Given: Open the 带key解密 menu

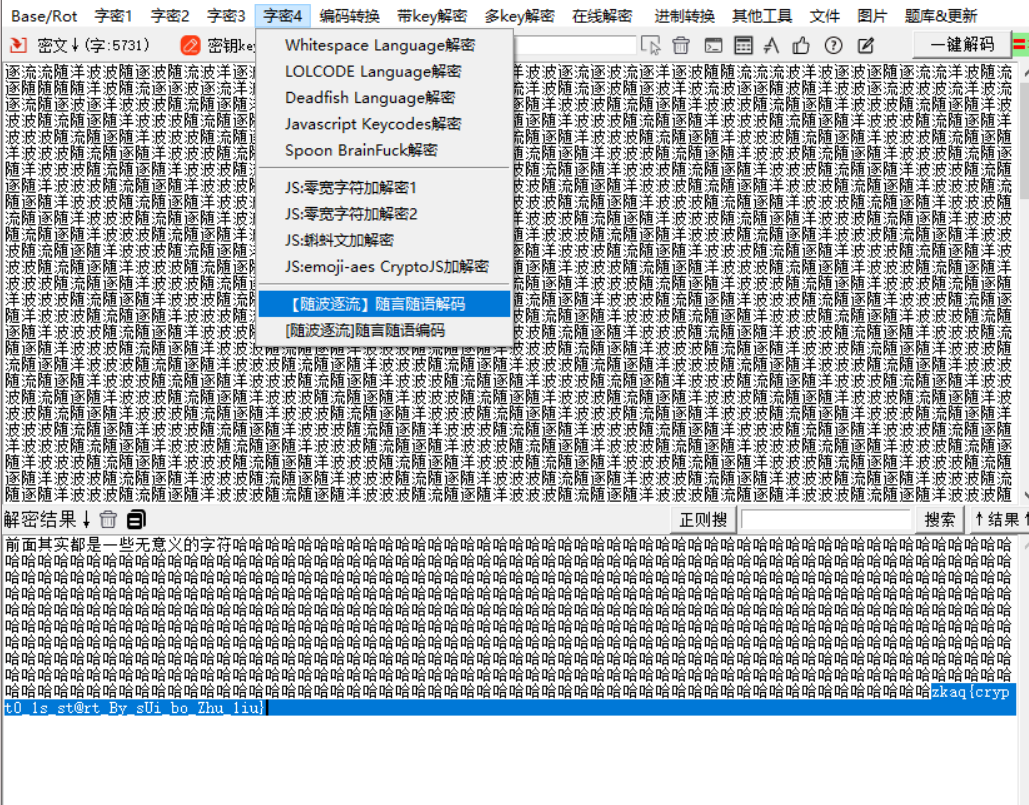Looking at the screenshot, I should pyautogui.click(x=432, y=16).
